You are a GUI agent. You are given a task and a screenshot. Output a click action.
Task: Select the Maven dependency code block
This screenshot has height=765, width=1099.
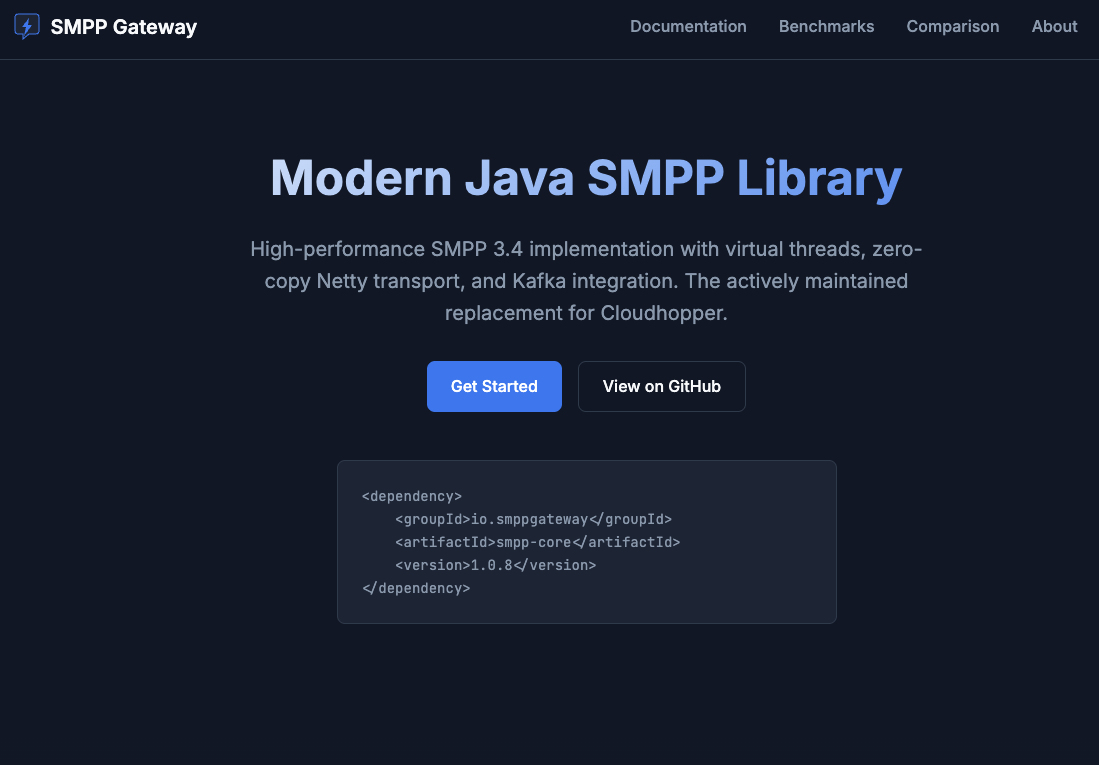coord(587,542)
